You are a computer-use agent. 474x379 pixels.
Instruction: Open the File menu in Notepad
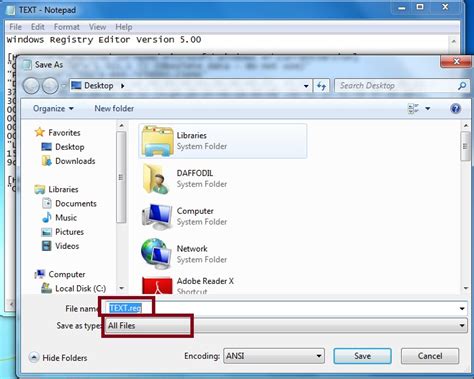coord(15,27)
